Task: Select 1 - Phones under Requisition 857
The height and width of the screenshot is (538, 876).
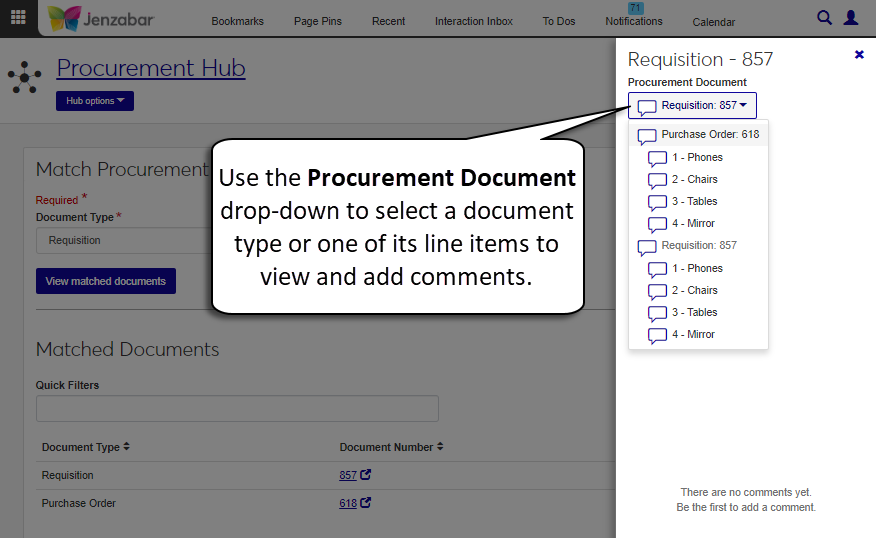Action: 698,268
